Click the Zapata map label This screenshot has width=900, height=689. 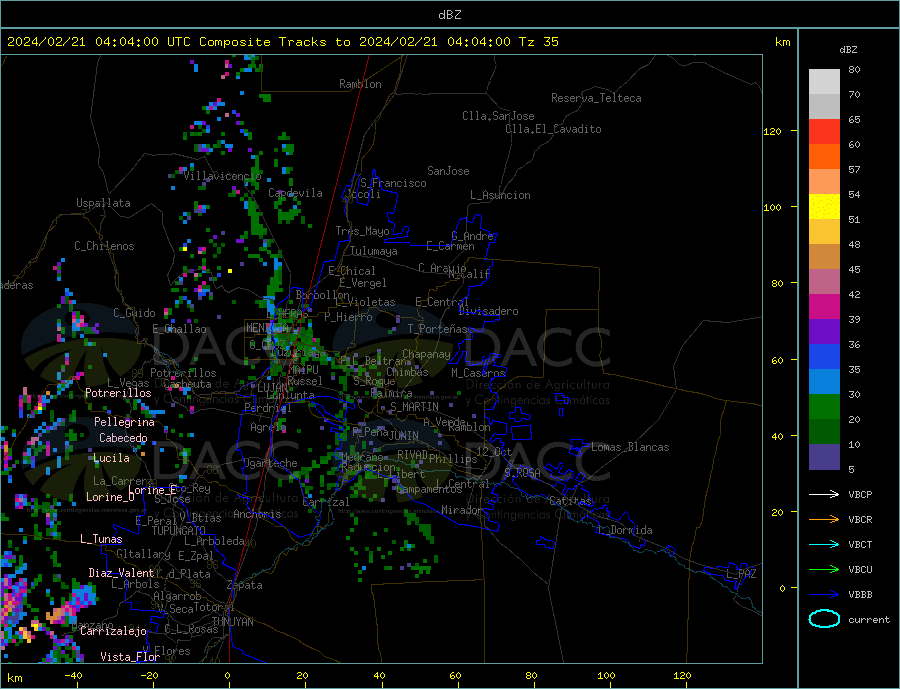(245, 586)
